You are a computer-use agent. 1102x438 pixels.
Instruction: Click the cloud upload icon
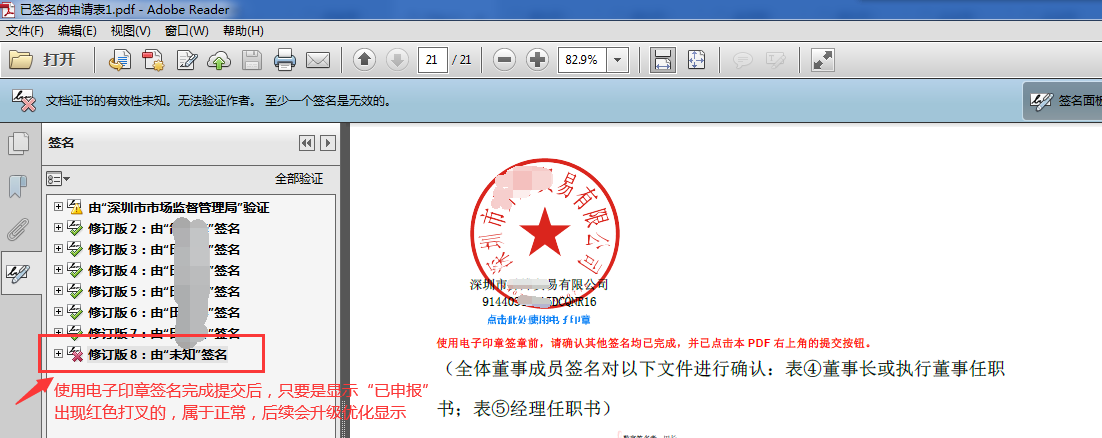219,60
